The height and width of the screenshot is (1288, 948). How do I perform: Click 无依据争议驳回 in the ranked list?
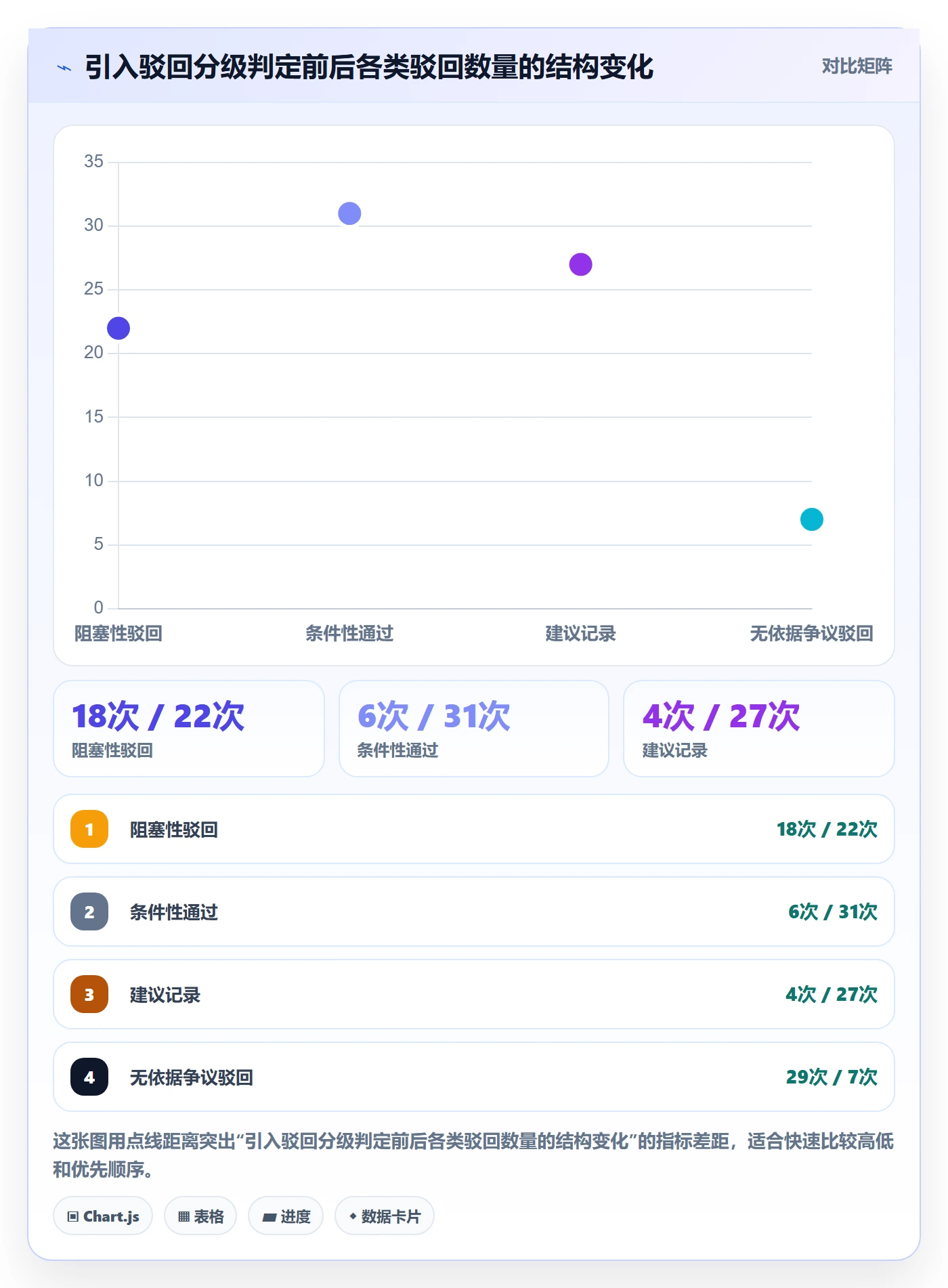[x=192, y=1077]
